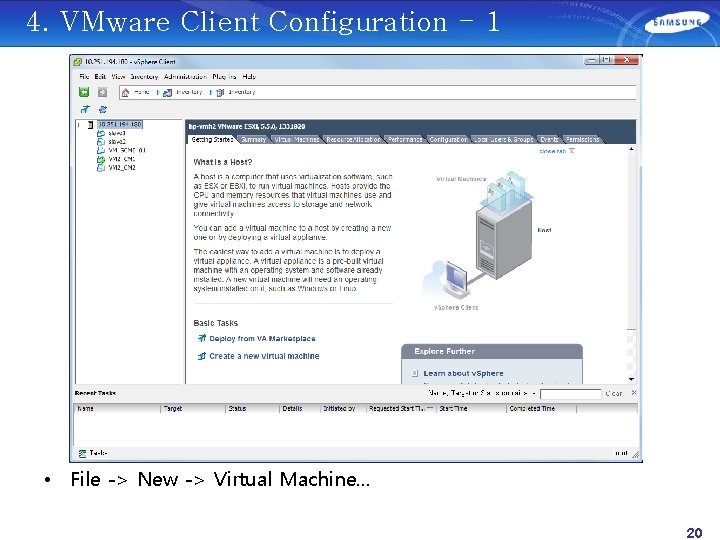Open the View menu
The width and height of the screenshot is (720, 540).
pyautogui.click(x=118, y=77)
